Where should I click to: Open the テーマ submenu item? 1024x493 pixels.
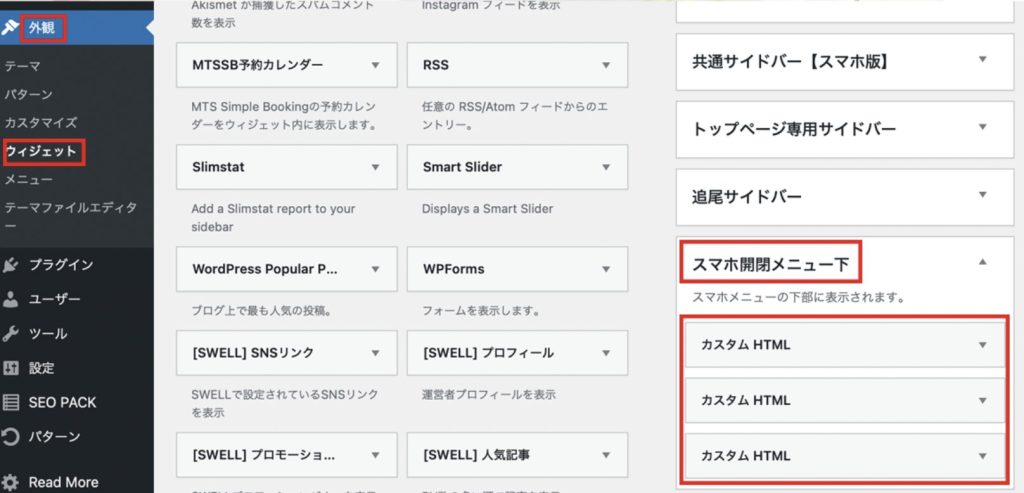(x=23, y=66)
